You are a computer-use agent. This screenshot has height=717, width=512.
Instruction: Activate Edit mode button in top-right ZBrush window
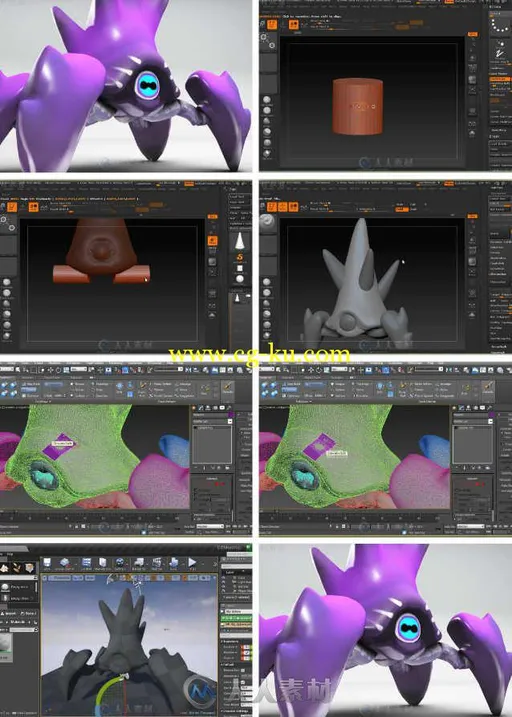272,25
